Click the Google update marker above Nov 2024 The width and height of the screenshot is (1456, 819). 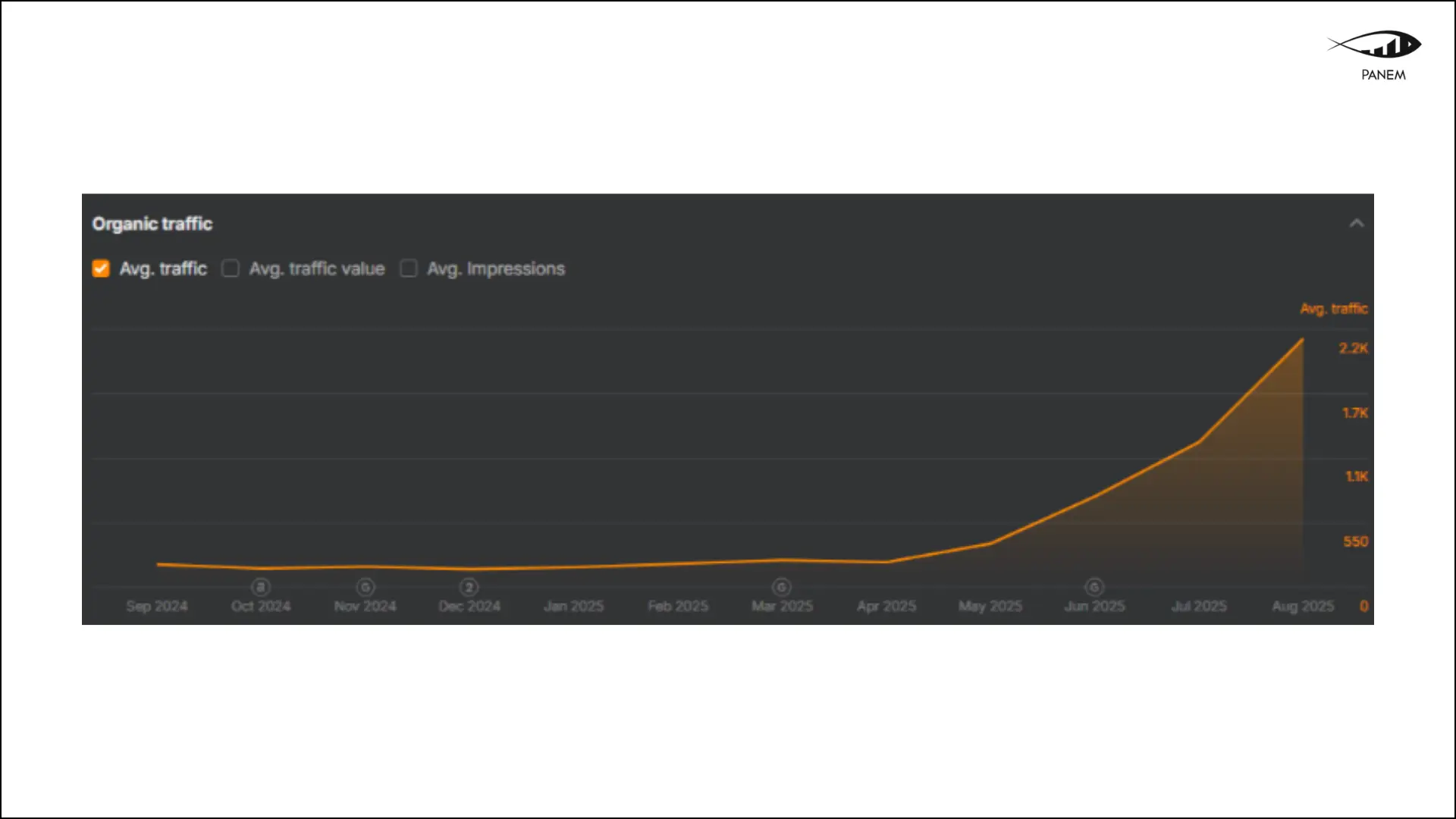click(366, 587)
